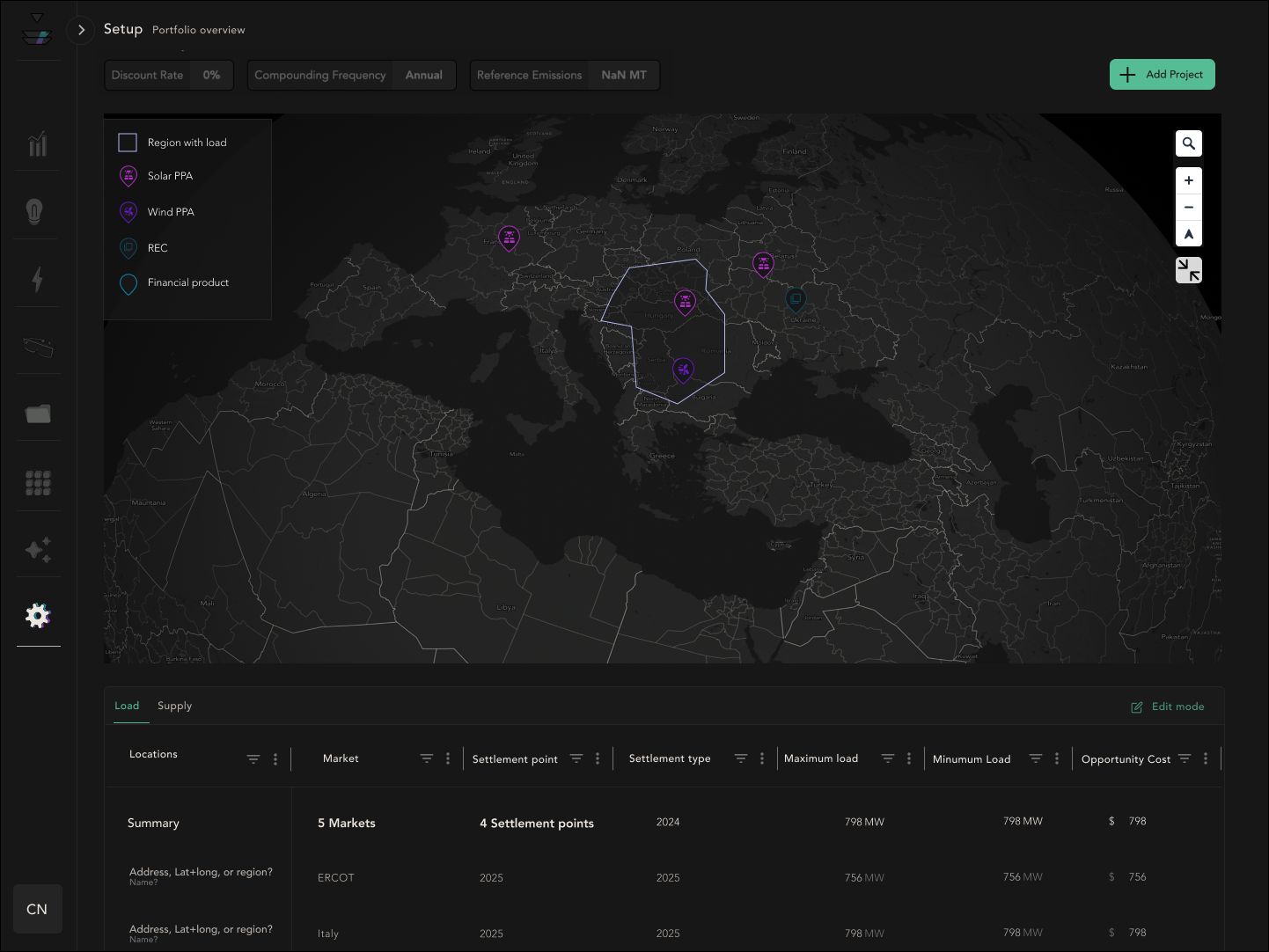Image resolution: width=1269 pixels, height=952 pixels.
Task: Filter the Opportunity Cost column
Action: point(1185,758)
